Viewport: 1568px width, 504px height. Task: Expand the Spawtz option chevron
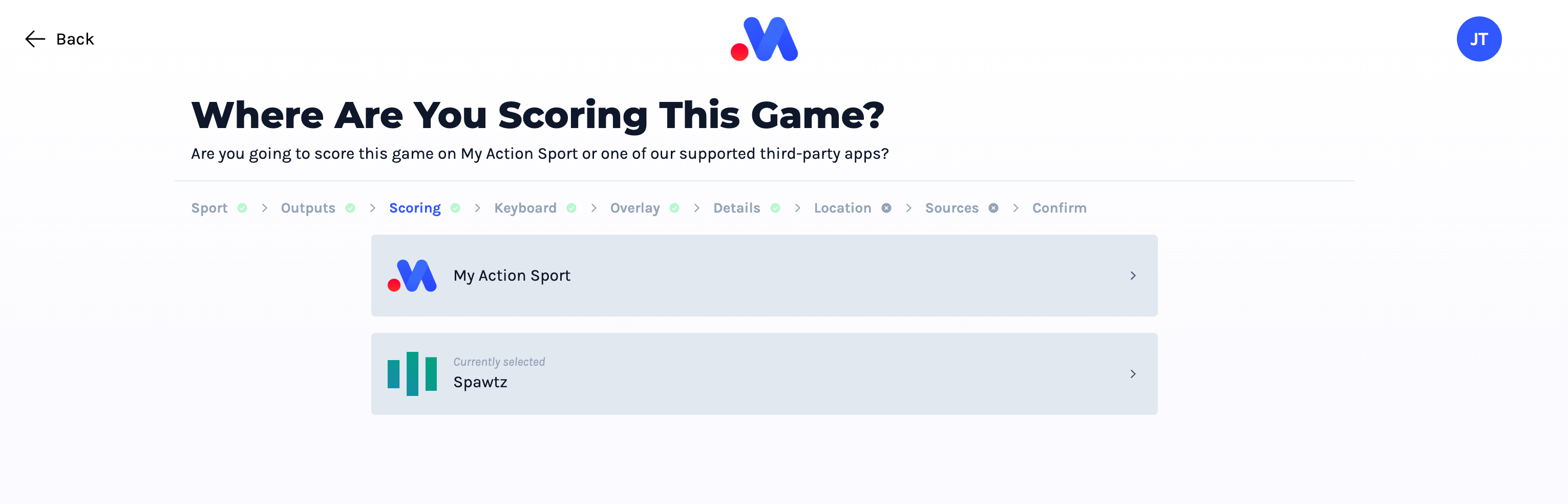1133,374
